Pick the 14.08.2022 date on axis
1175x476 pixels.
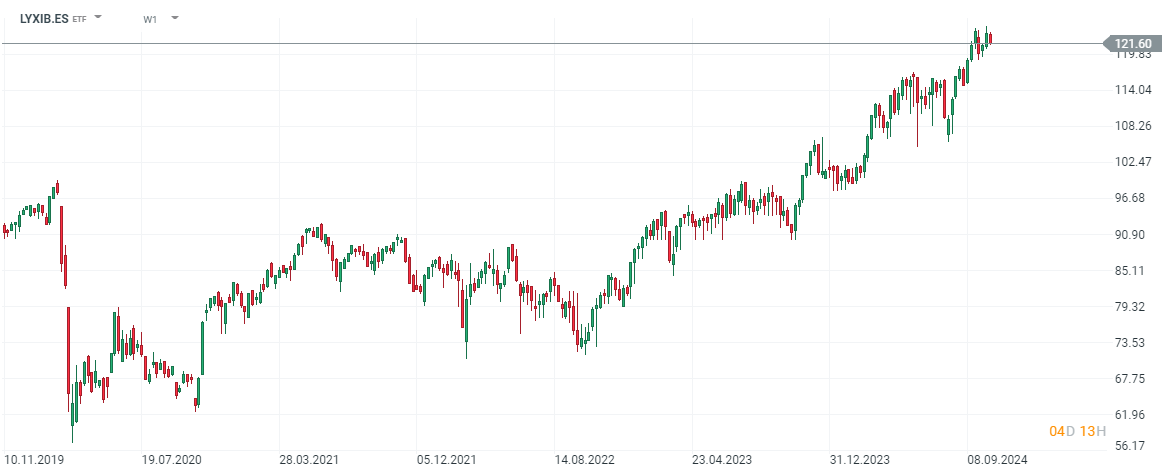584,461
